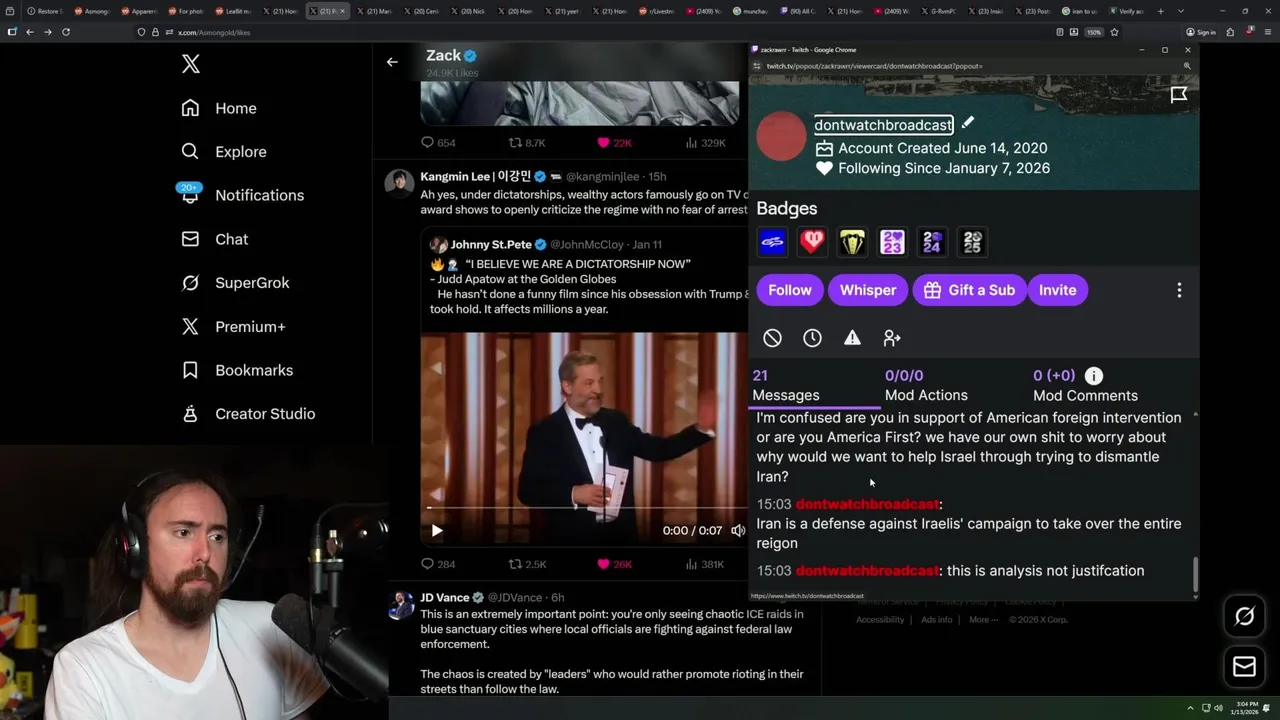Click the Follow button
Viewport: 1280px width, 720px height.
pos(790,290)
